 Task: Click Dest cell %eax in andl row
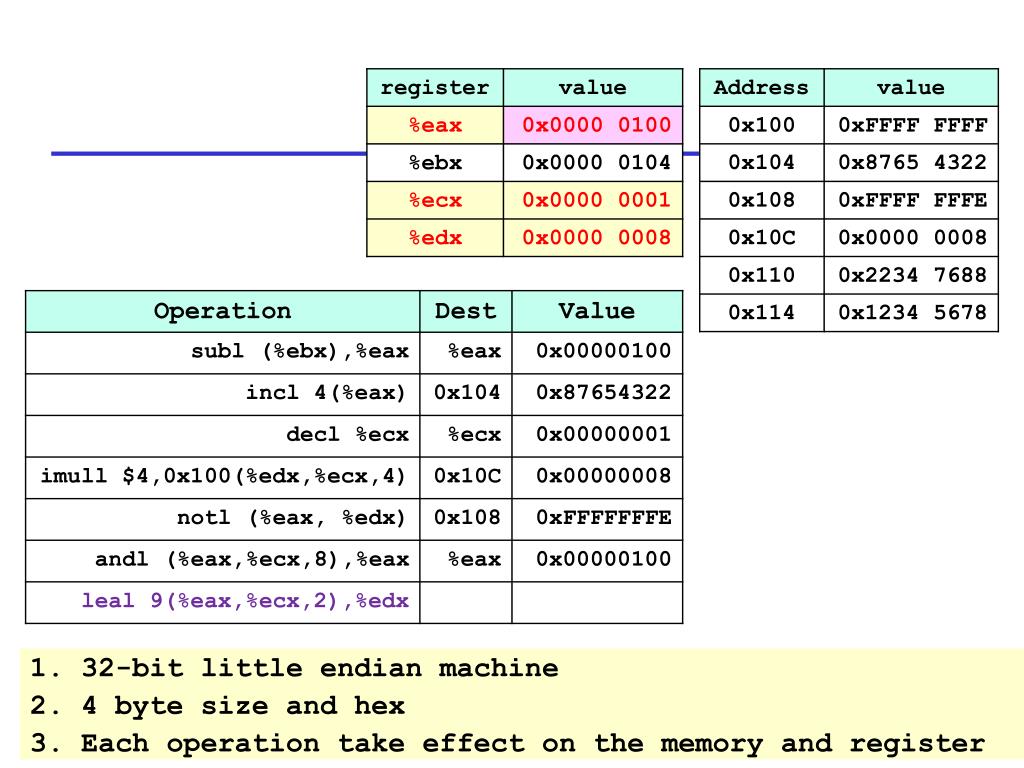[x=466, y=561]
